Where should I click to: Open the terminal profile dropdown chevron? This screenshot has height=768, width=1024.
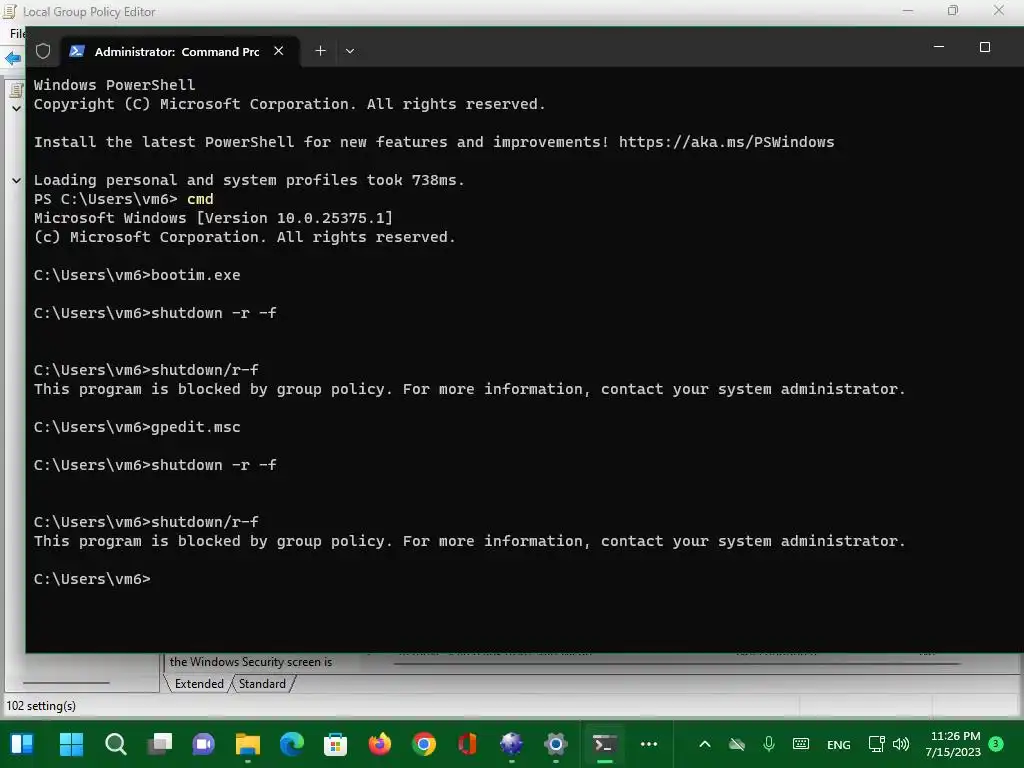pyautogui.click(x=350, y=51)
